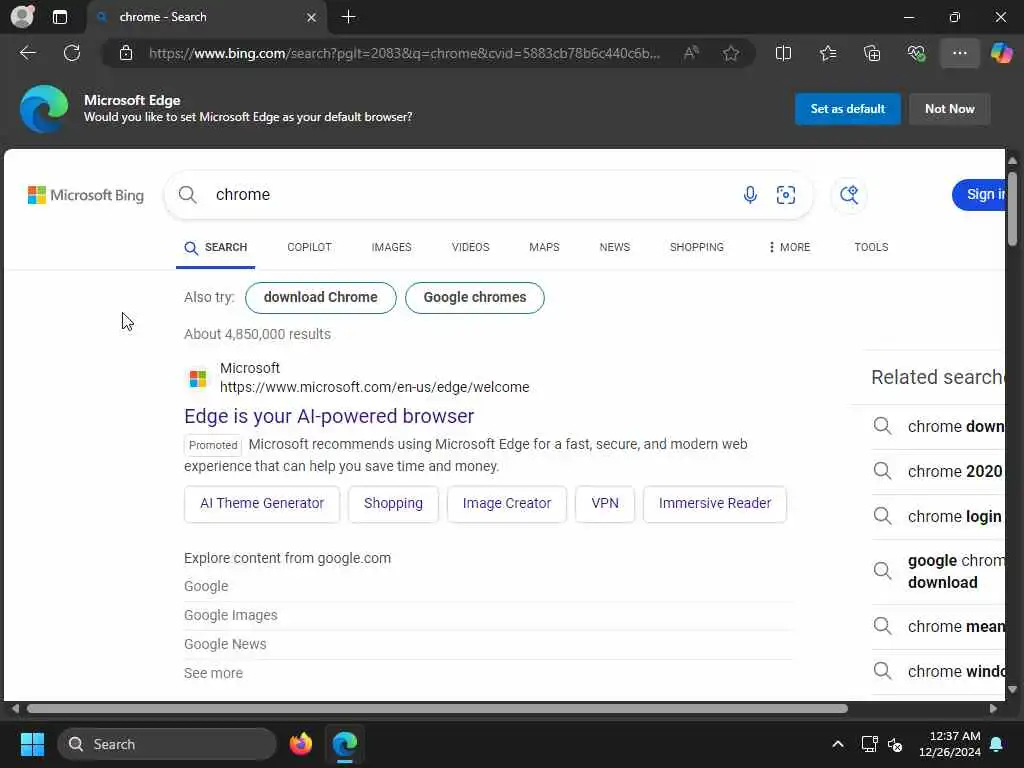Open Copilot sidebar icon

point(1001,53)
